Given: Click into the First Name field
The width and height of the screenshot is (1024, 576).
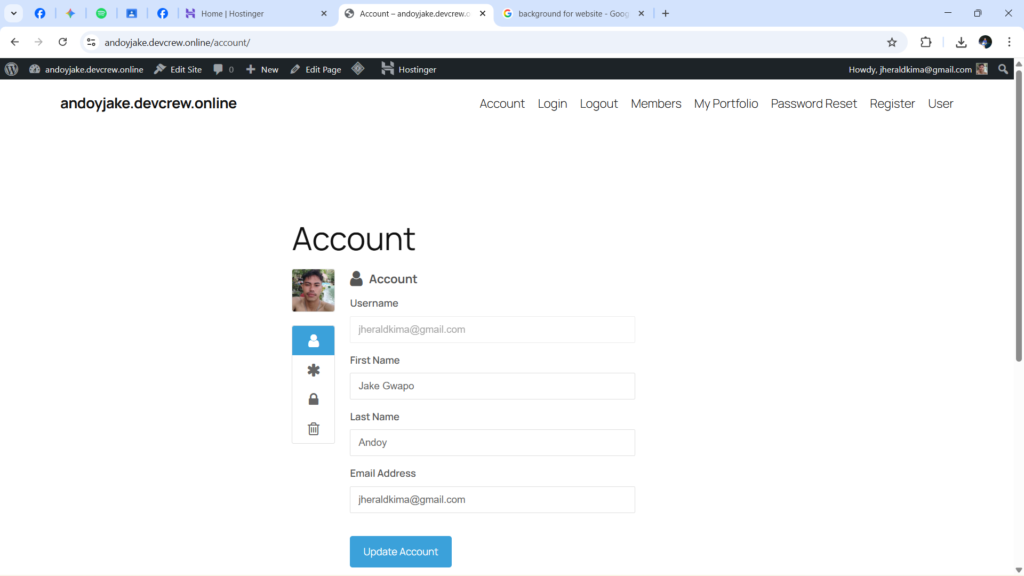Looking at the screenshot, I should [492, 386].
